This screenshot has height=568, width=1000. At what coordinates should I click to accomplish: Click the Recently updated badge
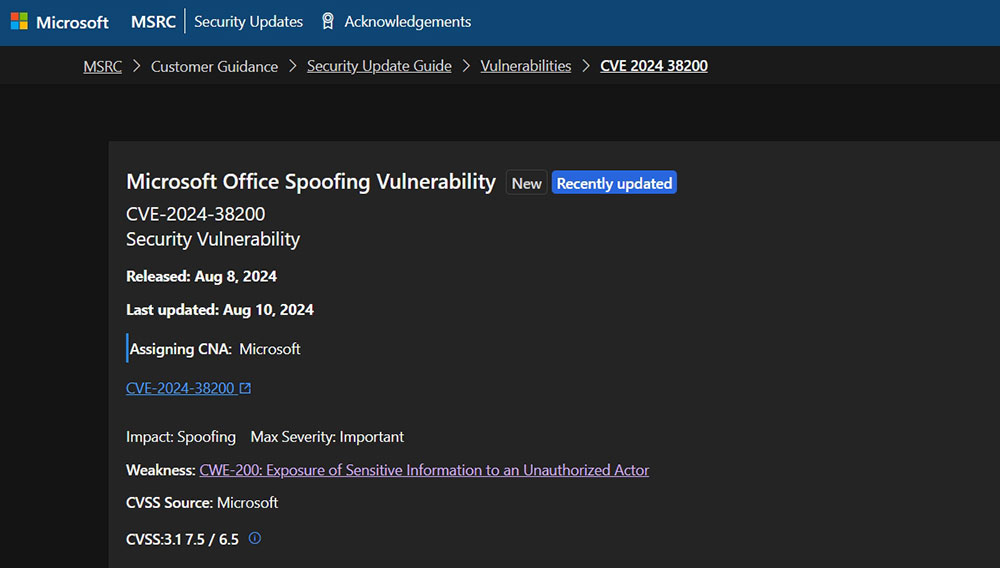614,183
